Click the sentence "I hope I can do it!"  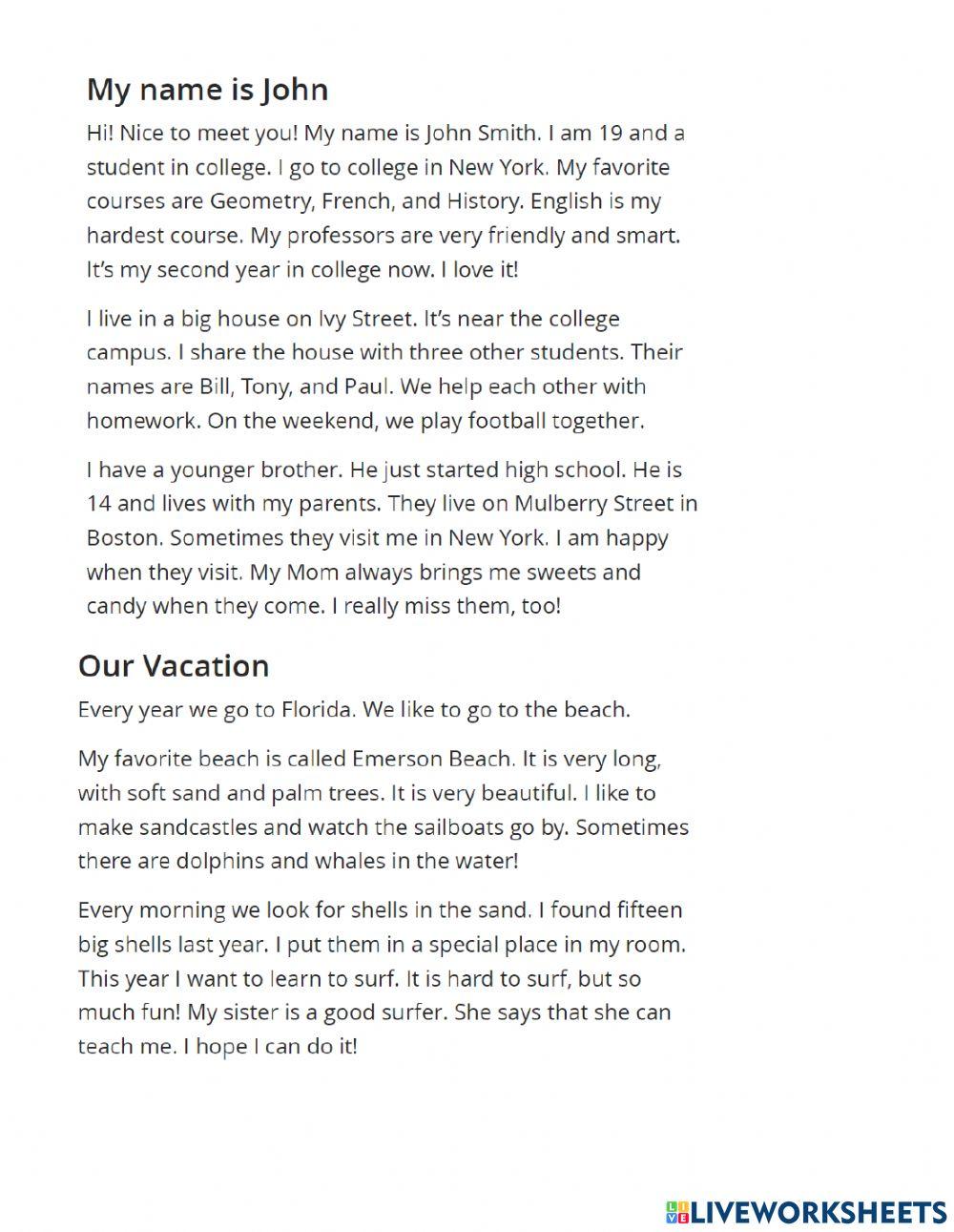tap(270, 1046)
